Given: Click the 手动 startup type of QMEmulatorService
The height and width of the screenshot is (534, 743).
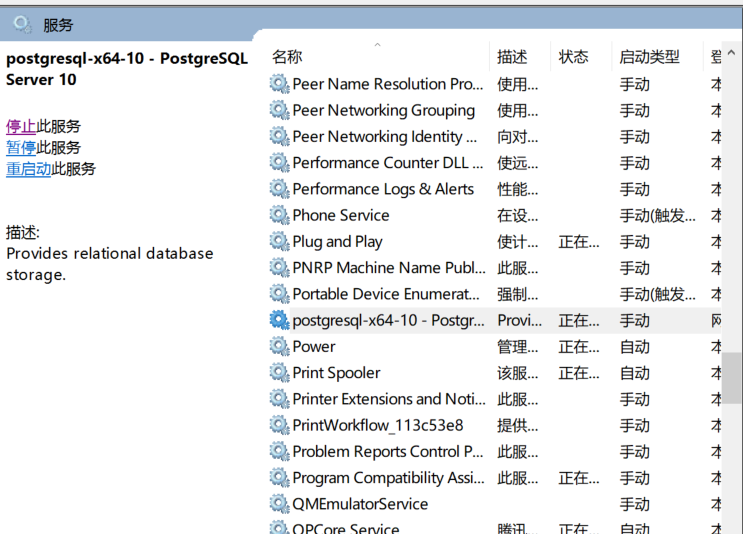Looking at the screenshot, I should [635, 505].
